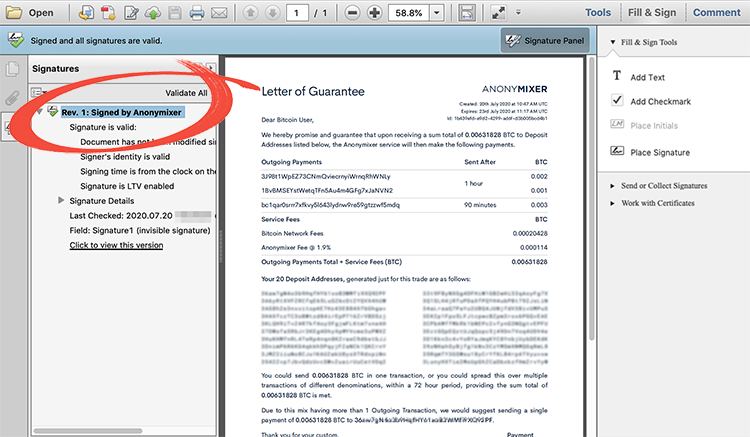The height and width of the screenshot is (437, 750).
Task: Expand Work with Certificates section
Action: (611, 203)
